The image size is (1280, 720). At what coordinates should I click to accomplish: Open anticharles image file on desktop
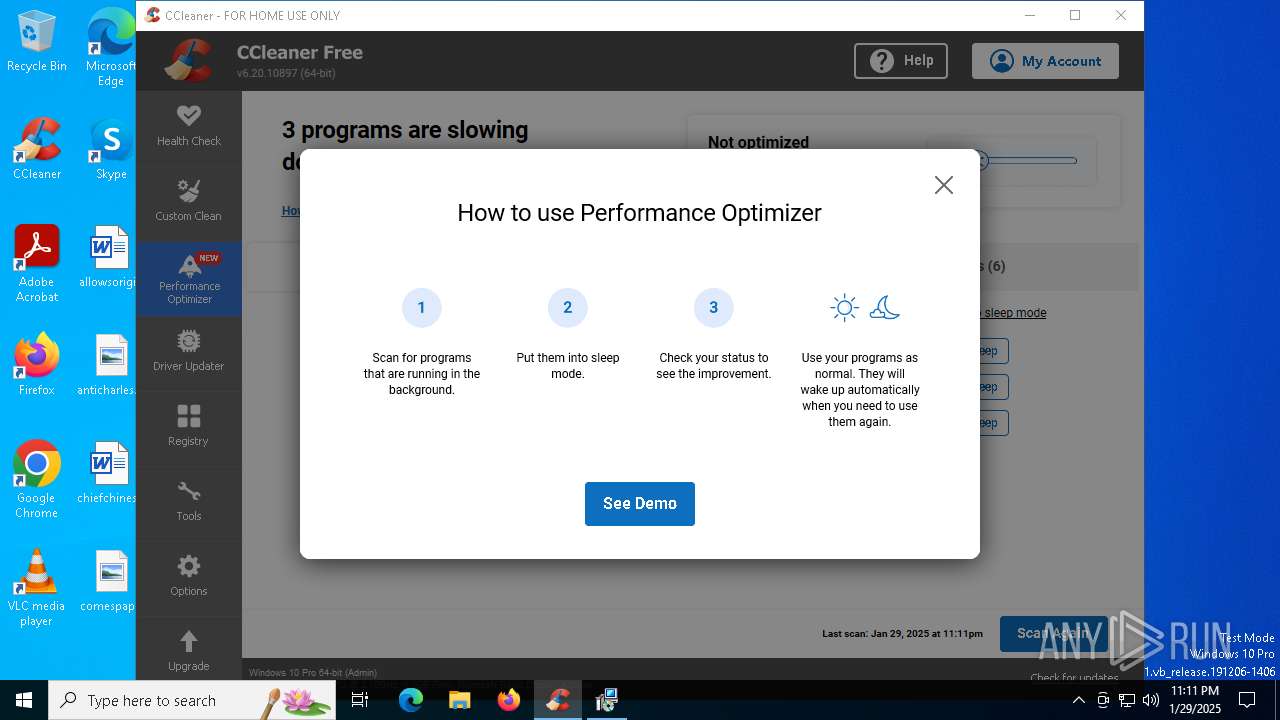(x=108, y=365)
